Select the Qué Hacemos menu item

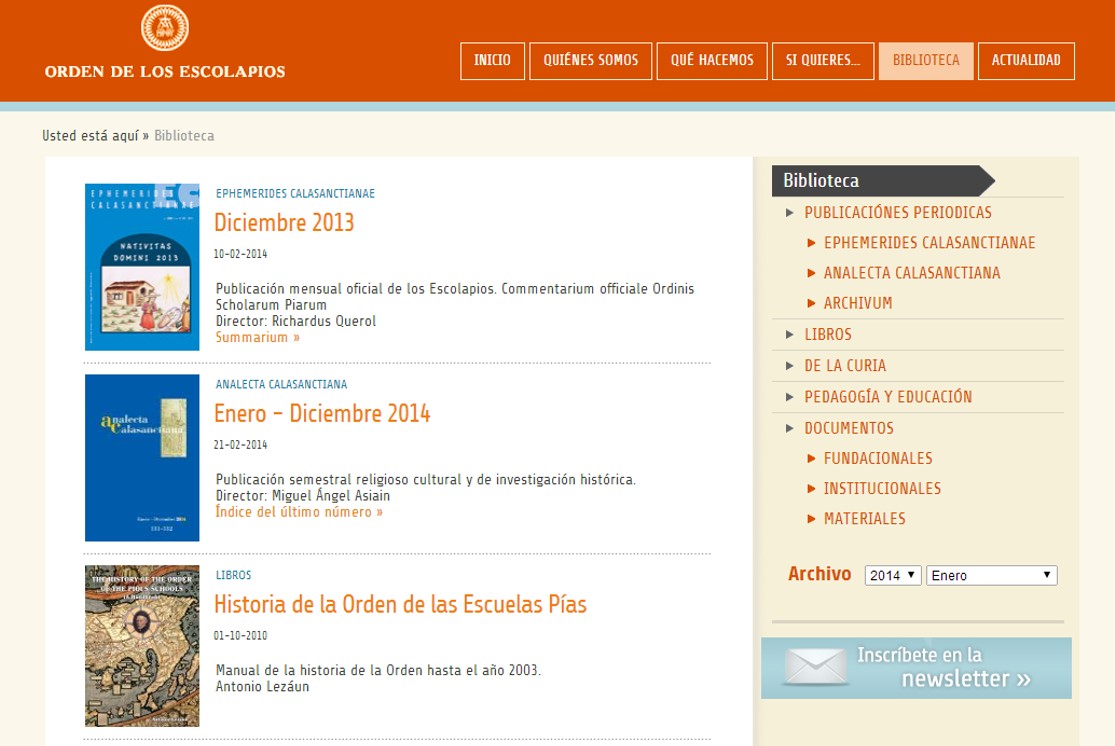(712, 61)
